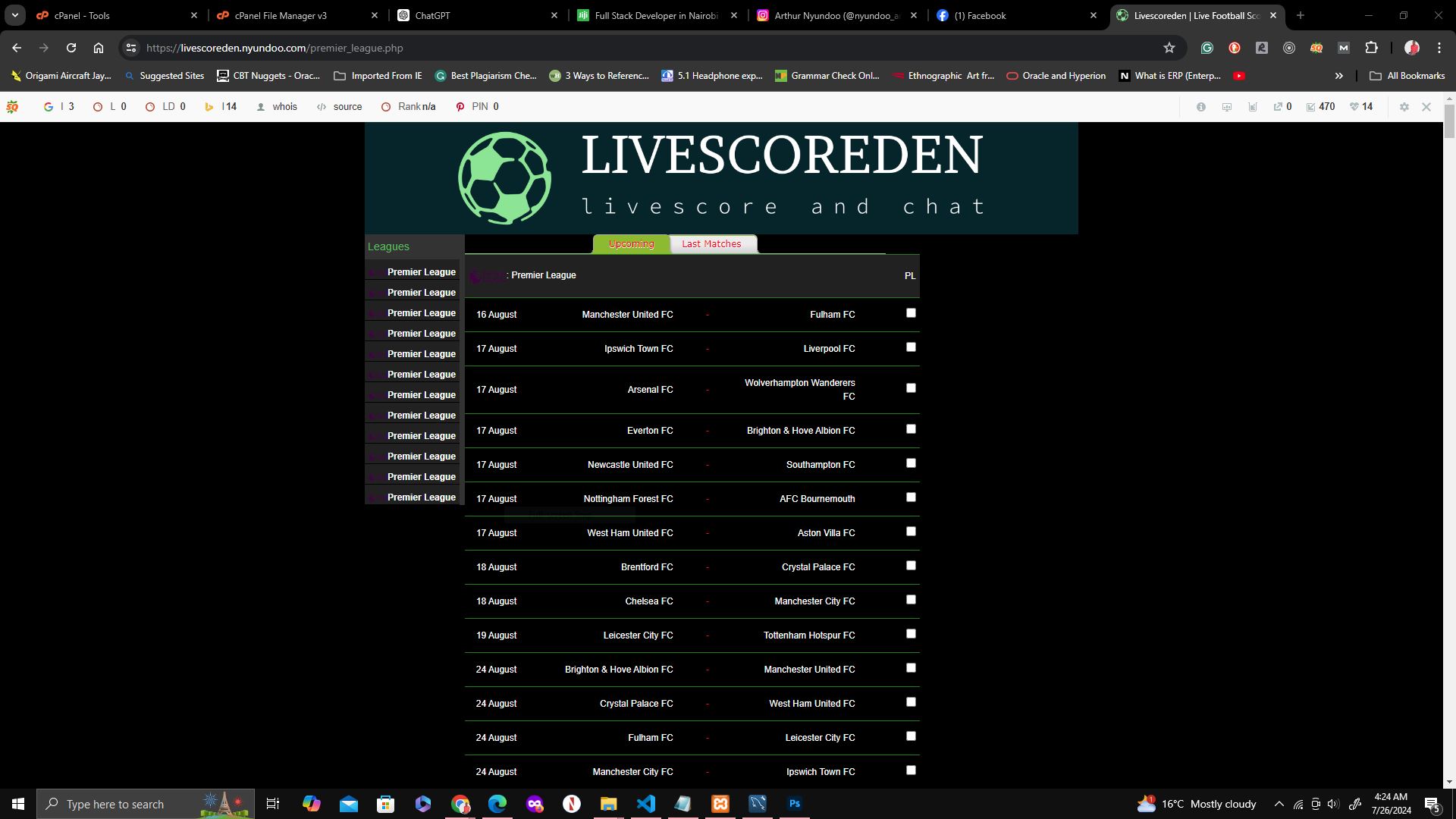
Task: Open the tab search dropdown arrow
Action: [15, 15]
